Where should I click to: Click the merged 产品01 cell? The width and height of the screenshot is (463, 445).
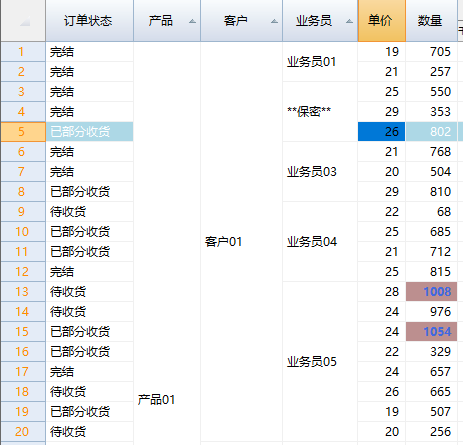pos(167,242)
